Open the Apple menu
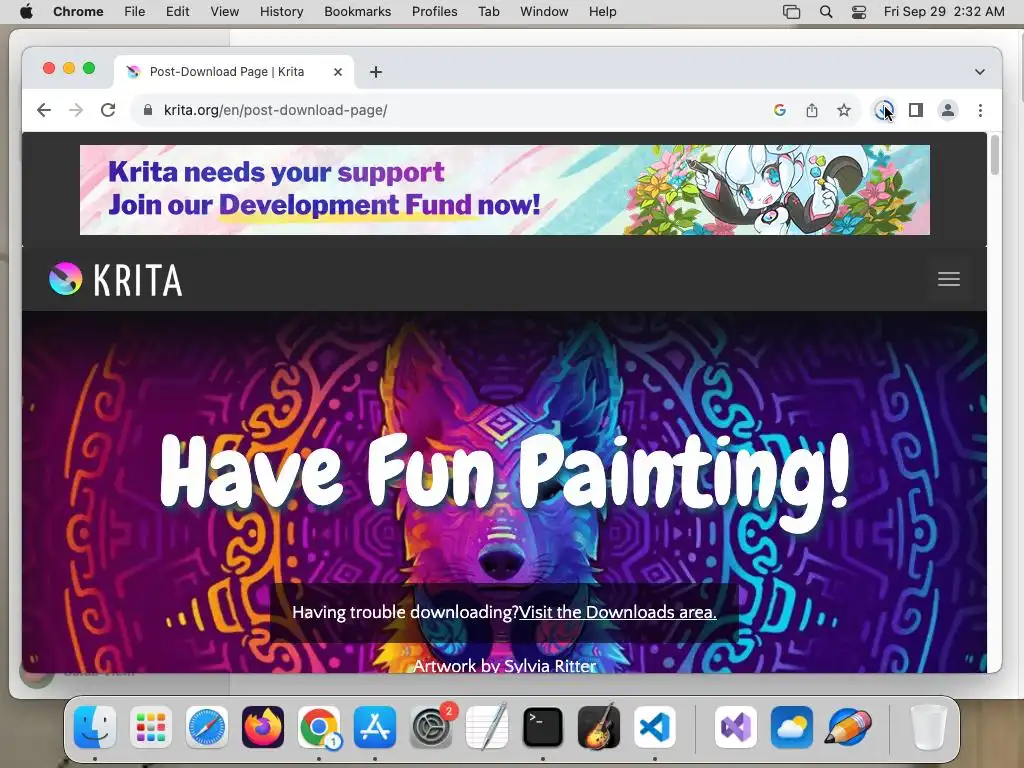 (x=26, y=12)
